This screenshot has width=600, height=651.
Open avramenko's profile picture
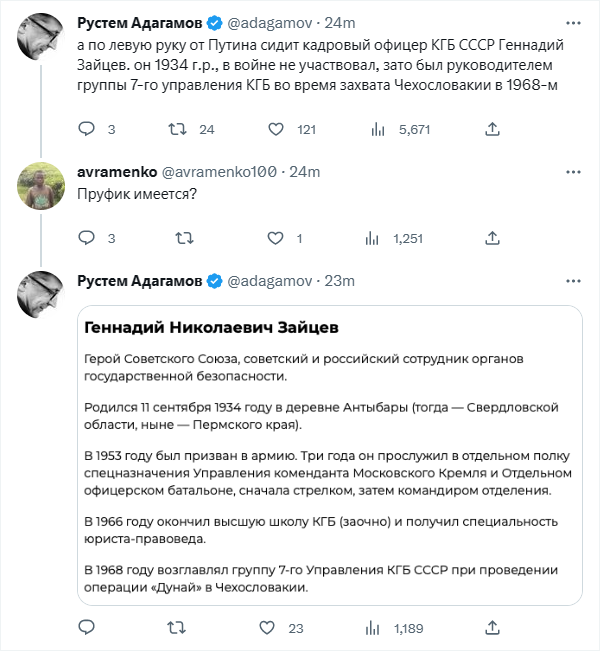point(41,186)
